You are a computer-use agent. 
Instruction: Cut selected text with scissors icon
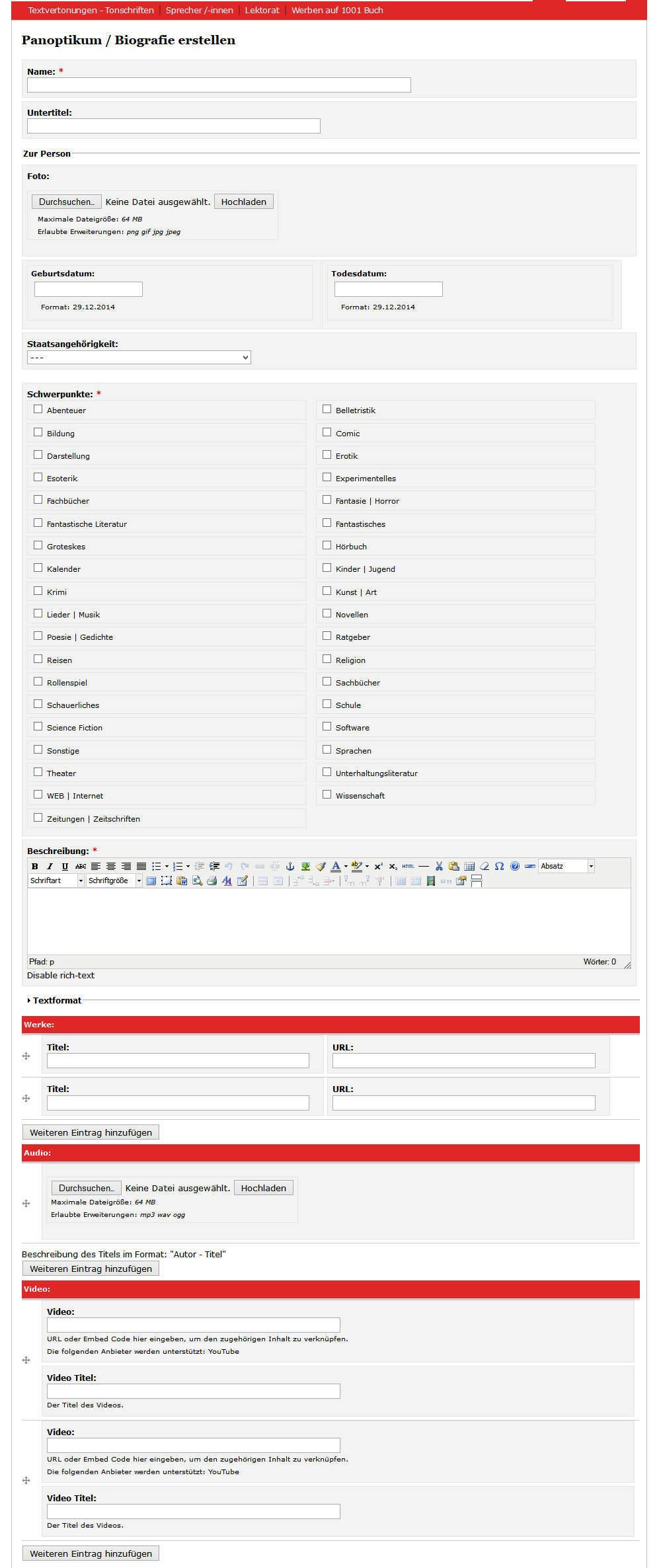click(439, 866)
